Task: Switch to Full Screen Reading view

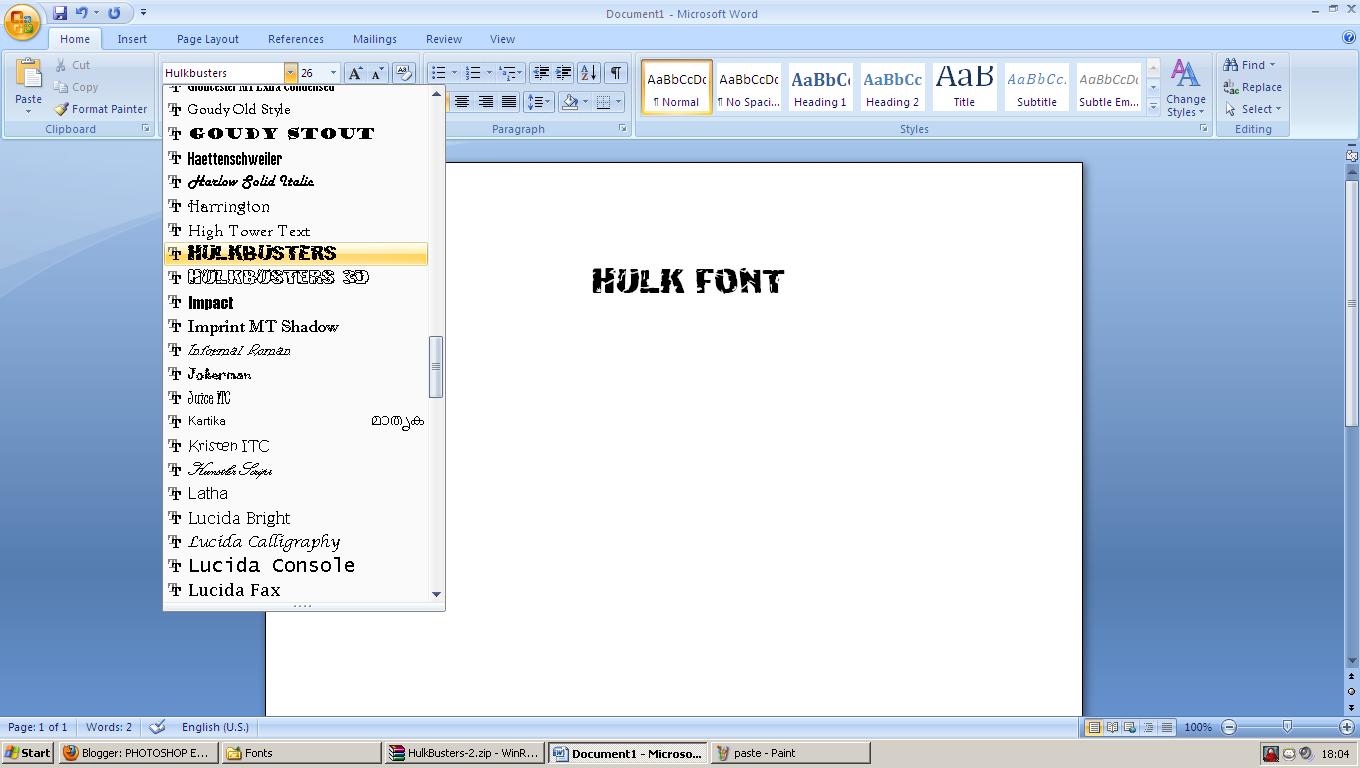Action: [1112, 727]
